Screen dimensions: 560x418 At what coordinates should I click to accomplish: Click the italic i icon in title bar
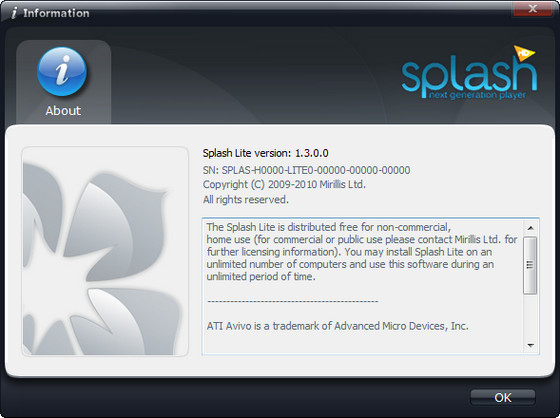(14, 13)
